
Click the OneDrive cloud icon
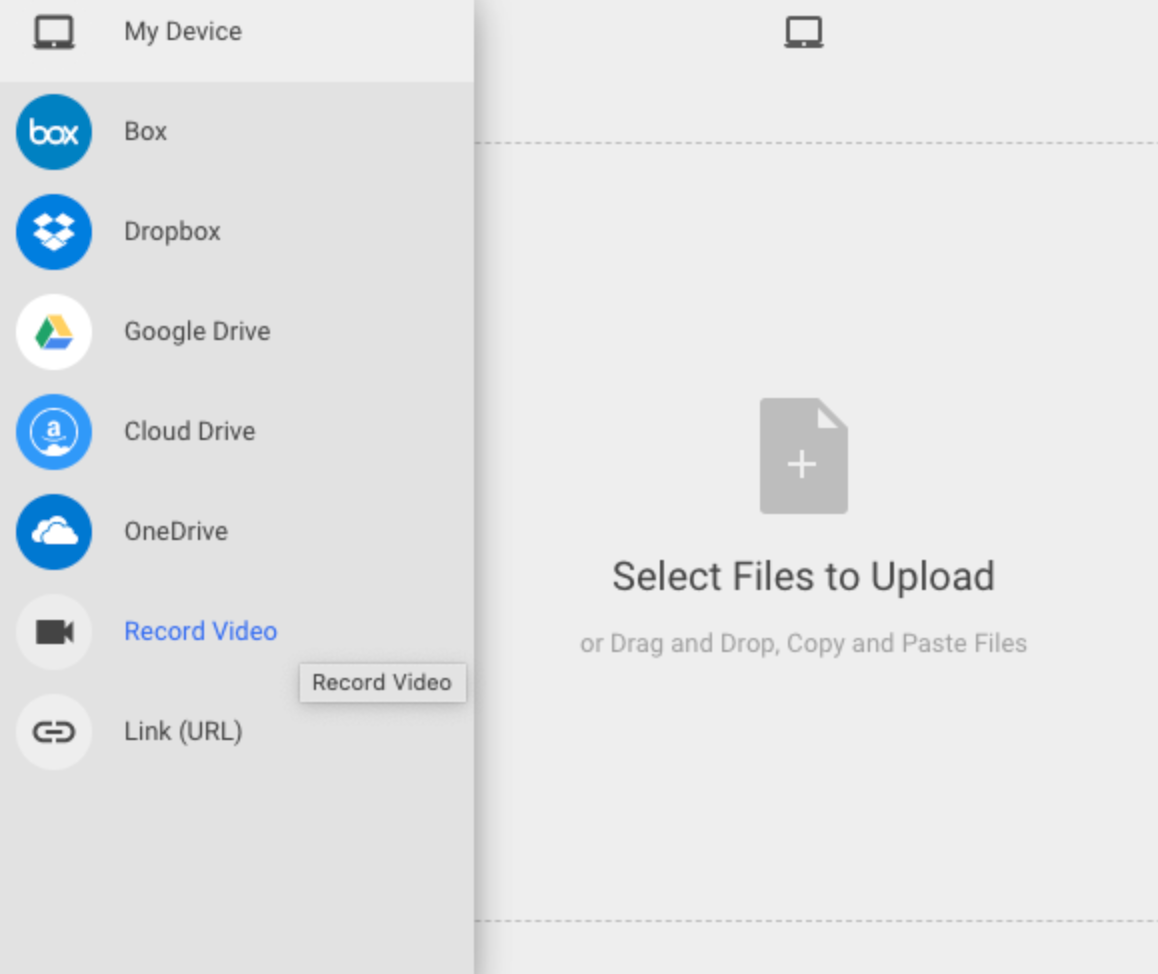tap(53, 531)
